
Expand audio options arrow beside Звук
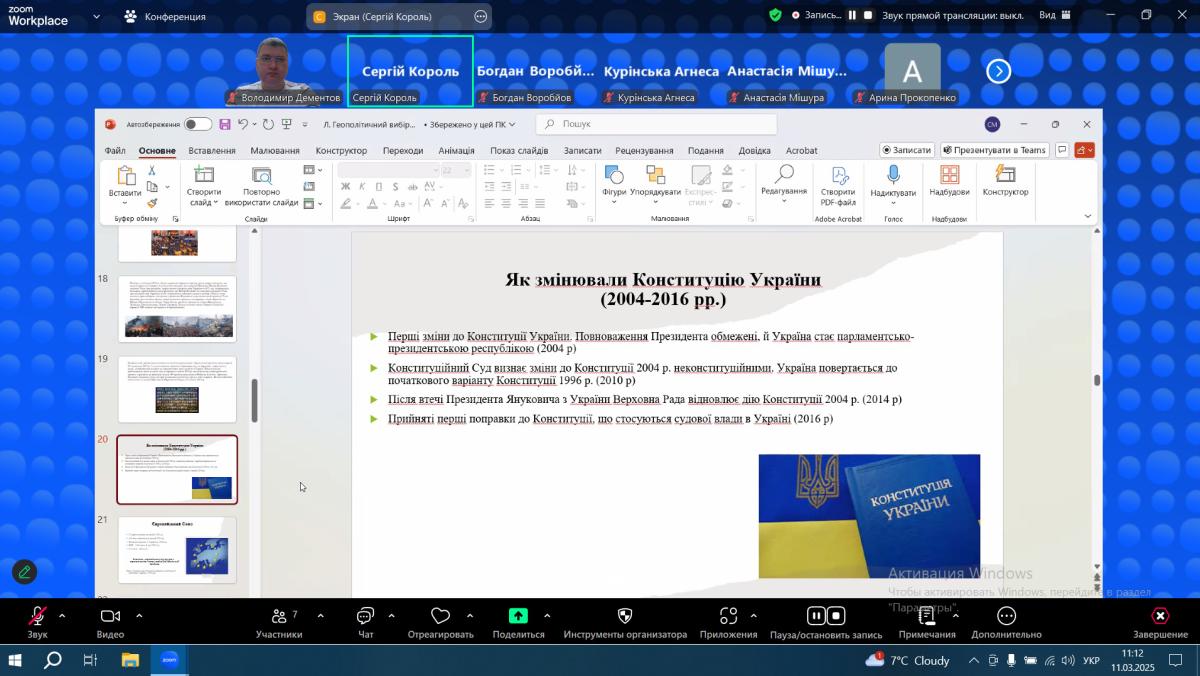(x=62, y=616)
